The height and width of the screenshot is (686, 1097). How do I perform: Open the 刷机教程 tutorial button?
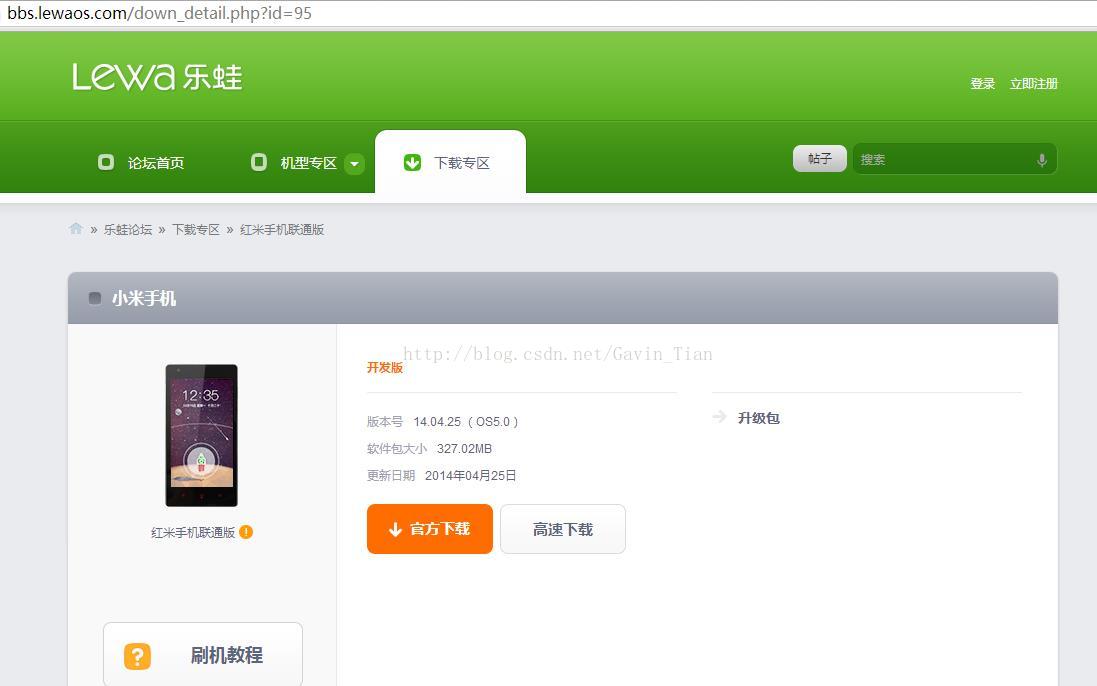pos(203,655)
